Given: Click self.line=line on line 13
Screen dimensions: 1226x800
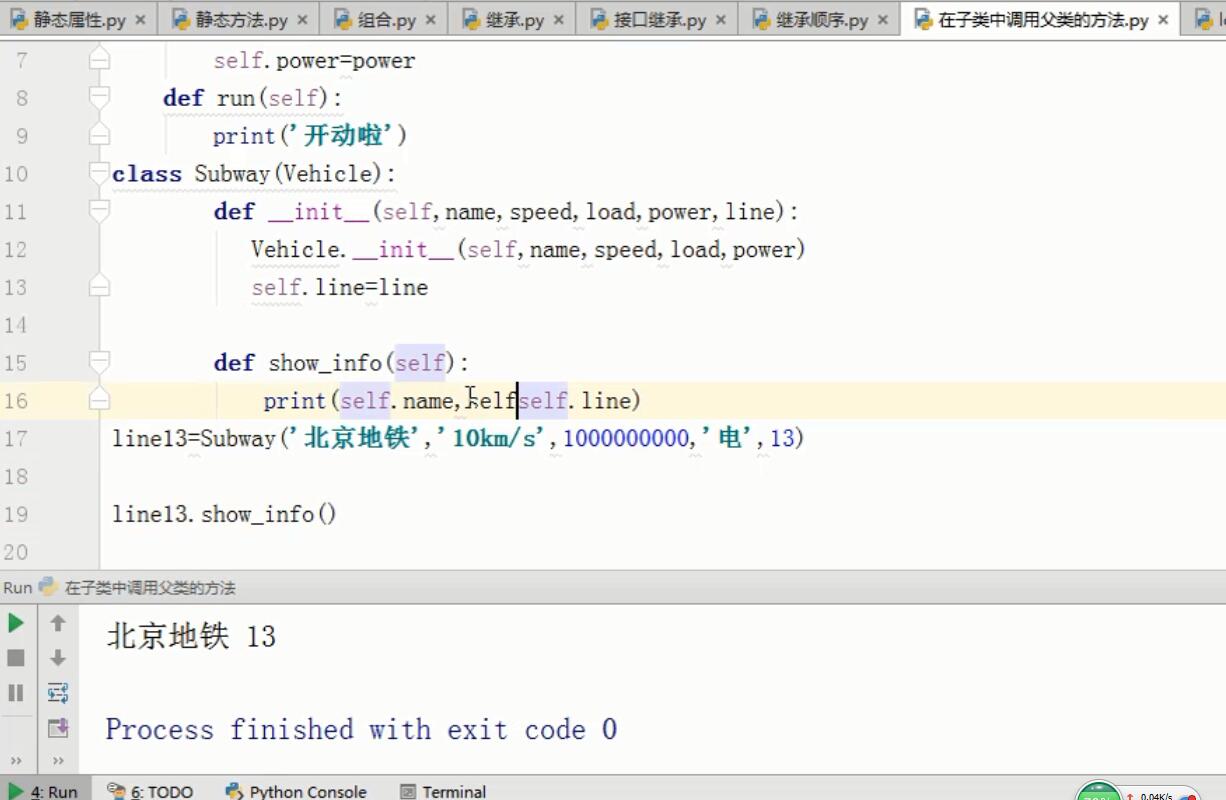Looking at the screenshot, I should tap(340, 288).
